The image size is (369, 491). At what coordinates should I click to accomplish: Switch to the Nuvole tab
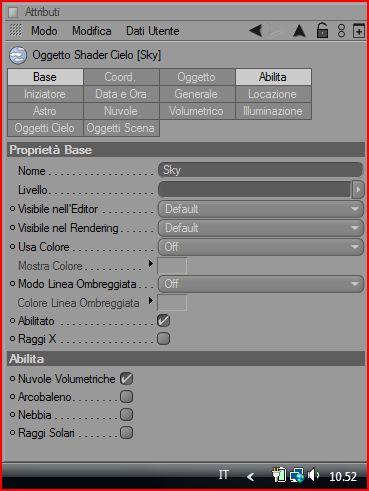coord(121,111)
